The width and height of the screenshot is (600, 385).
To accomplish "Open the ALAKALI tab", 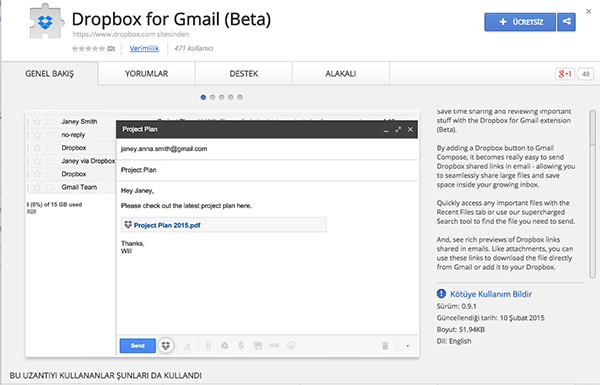I will click(341, 73).
